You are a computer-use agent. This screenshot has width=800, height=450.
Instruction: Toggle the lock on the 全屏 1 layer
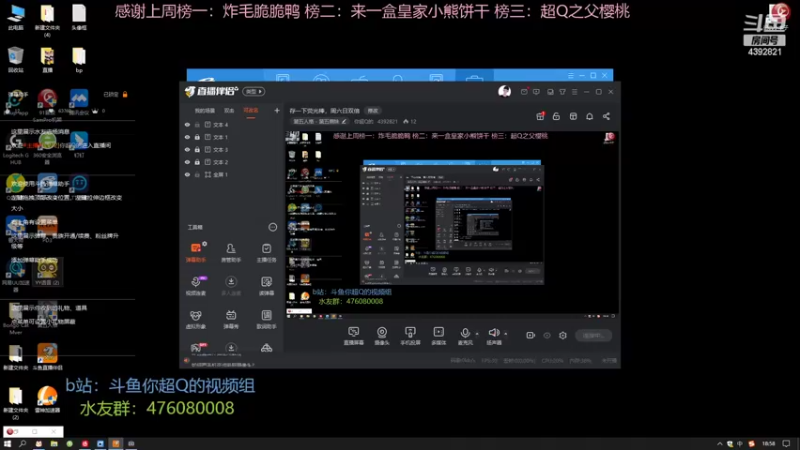point(197,174)
